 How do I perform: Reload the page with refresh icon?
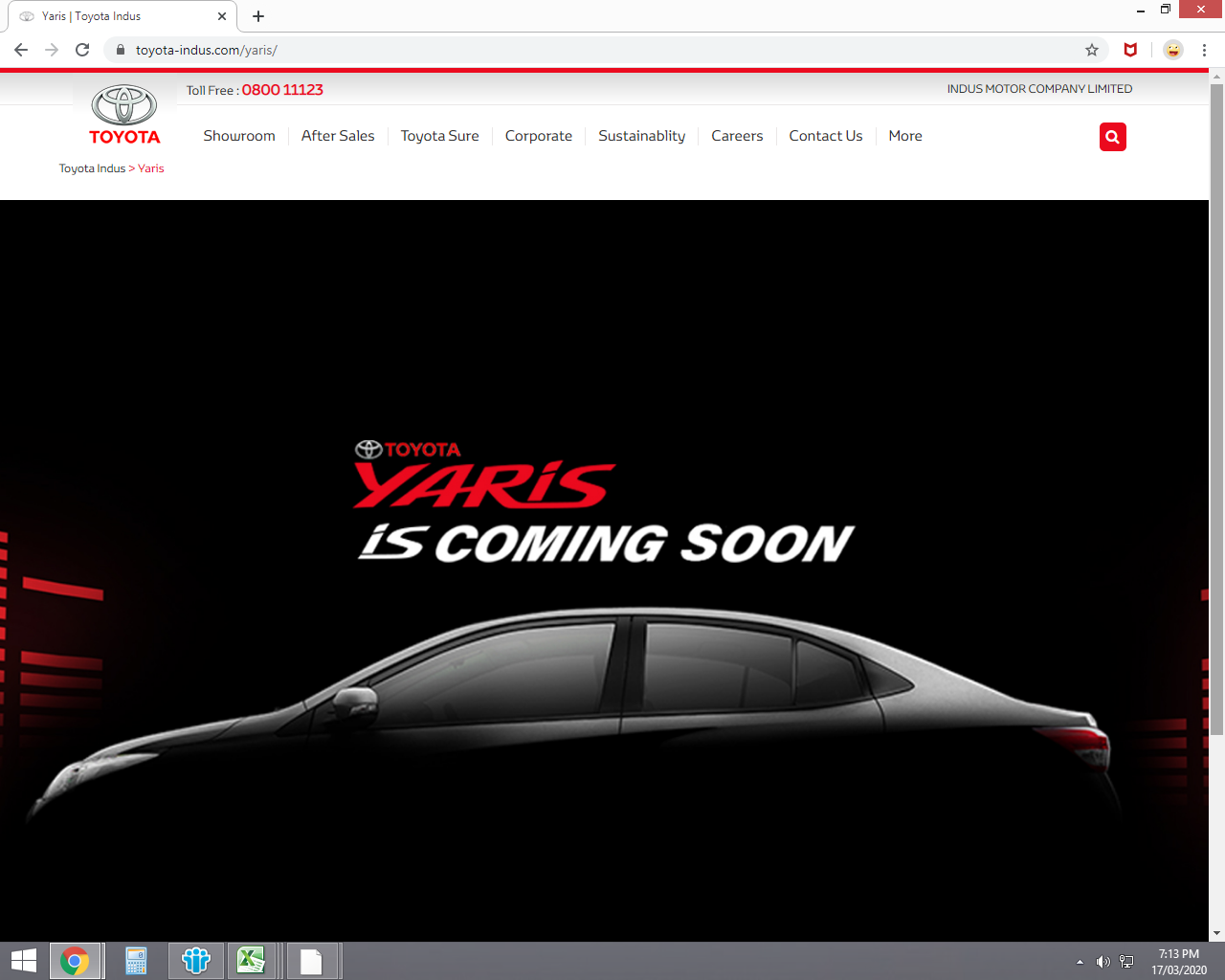(82, 50)
